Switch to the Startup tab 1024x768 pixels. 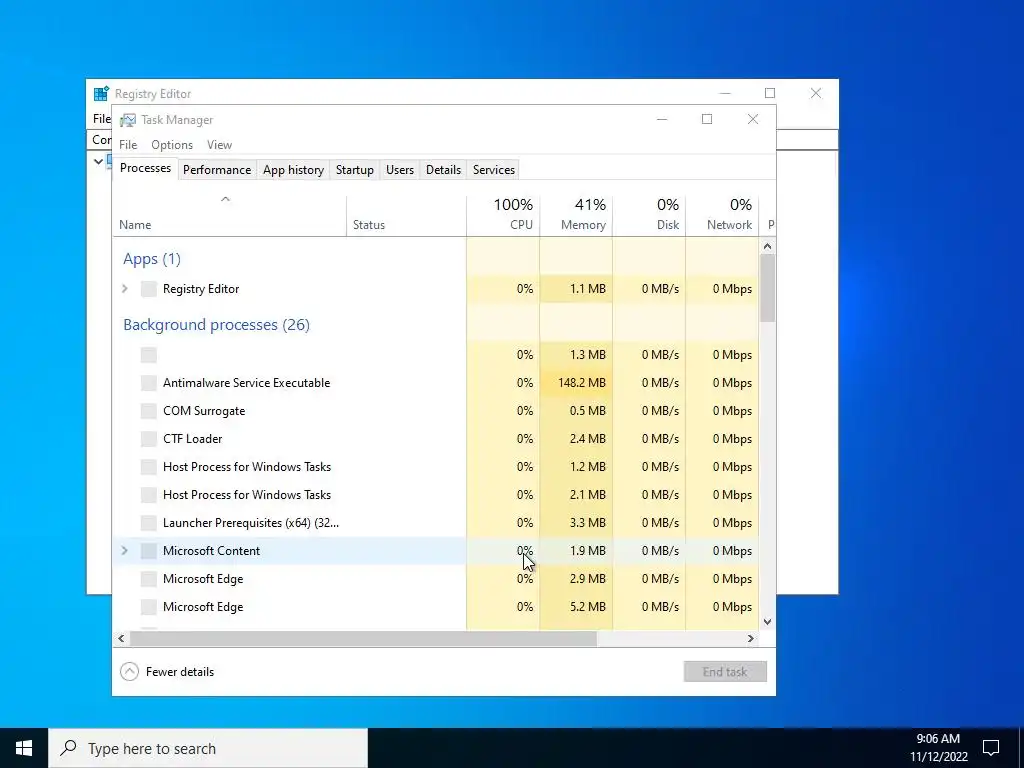355,170
